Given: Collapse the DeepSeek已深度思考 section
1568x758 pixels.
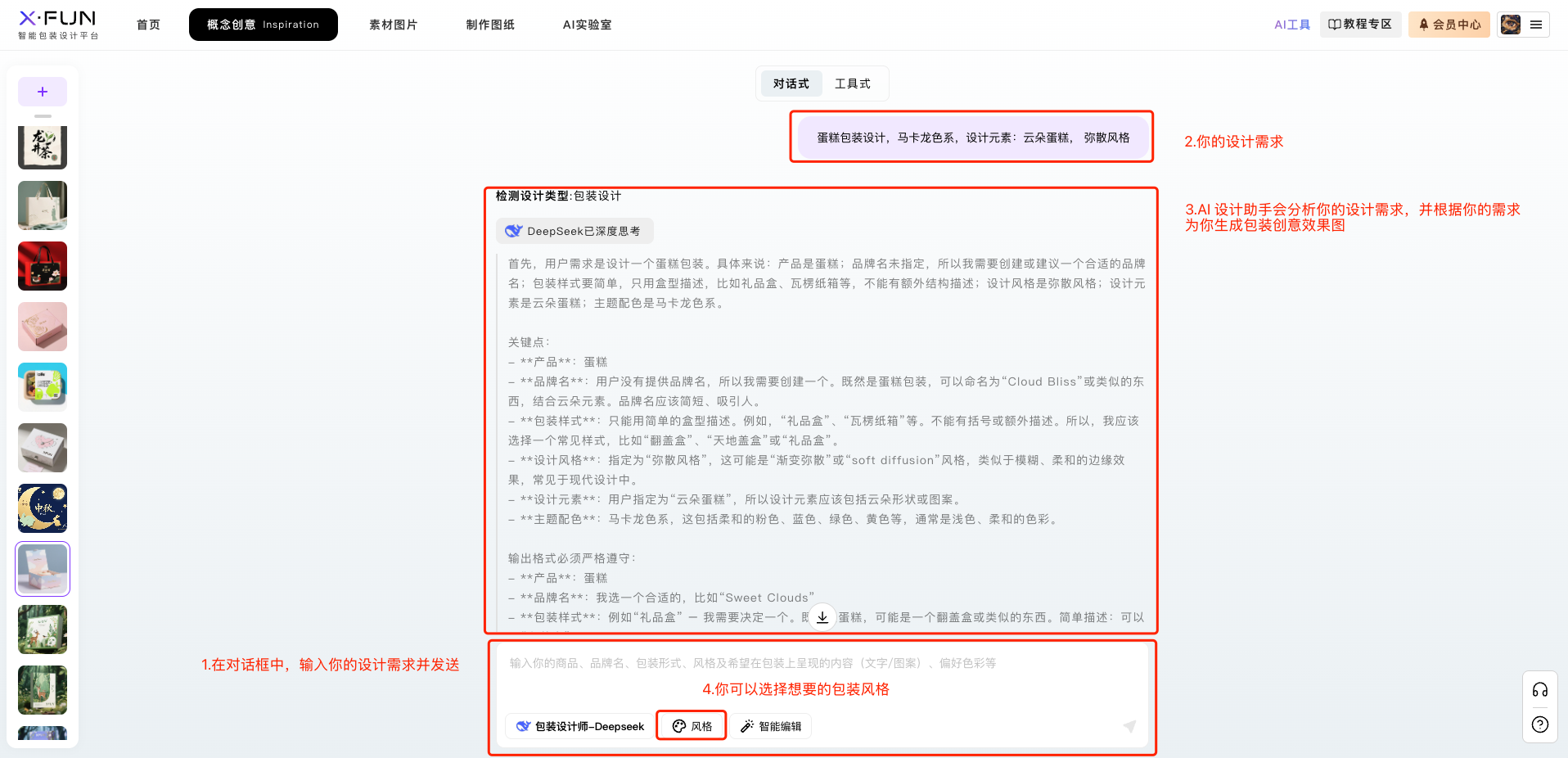Looking at the screenshot, I should [x=574, y=231].
